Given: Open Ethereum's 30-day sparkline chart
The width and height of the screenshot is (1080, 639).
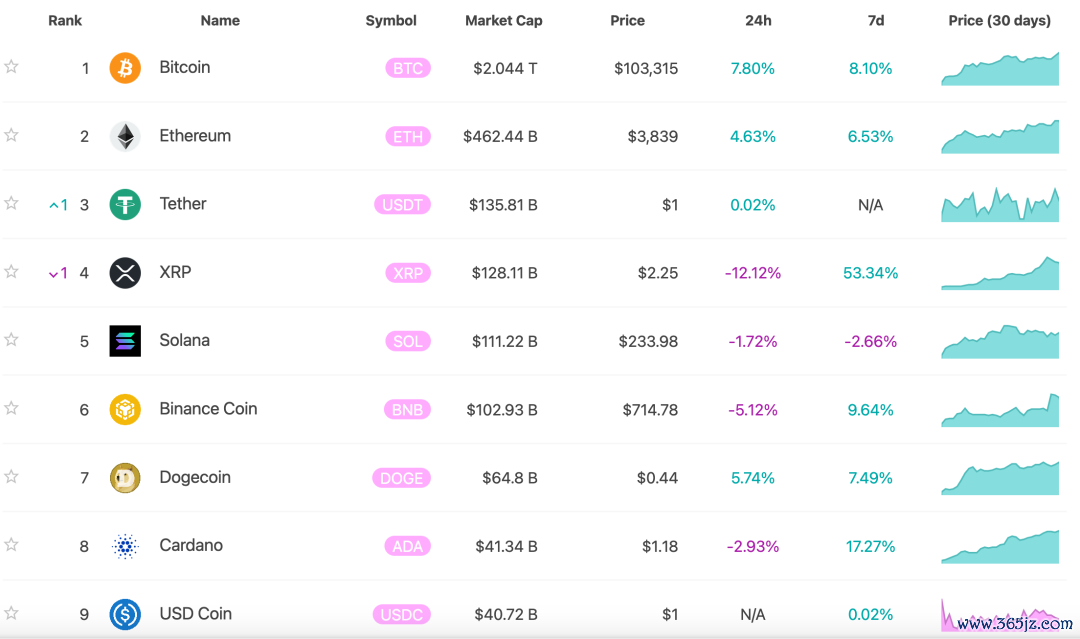Looking at the screenshot, I should (x=1000, y=136).
